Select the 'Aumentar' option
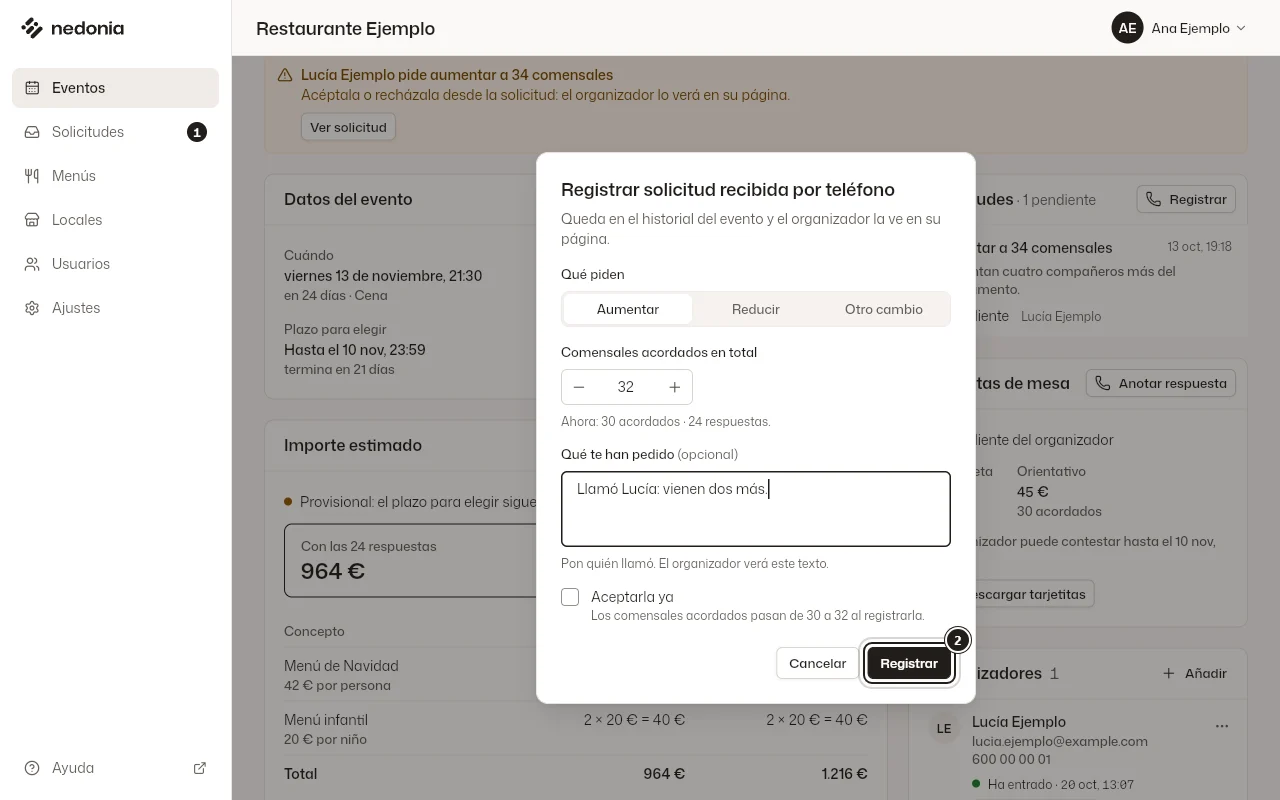Image resolution: width=1280 pixels, height=800 pixels. [x=628, y=309]
